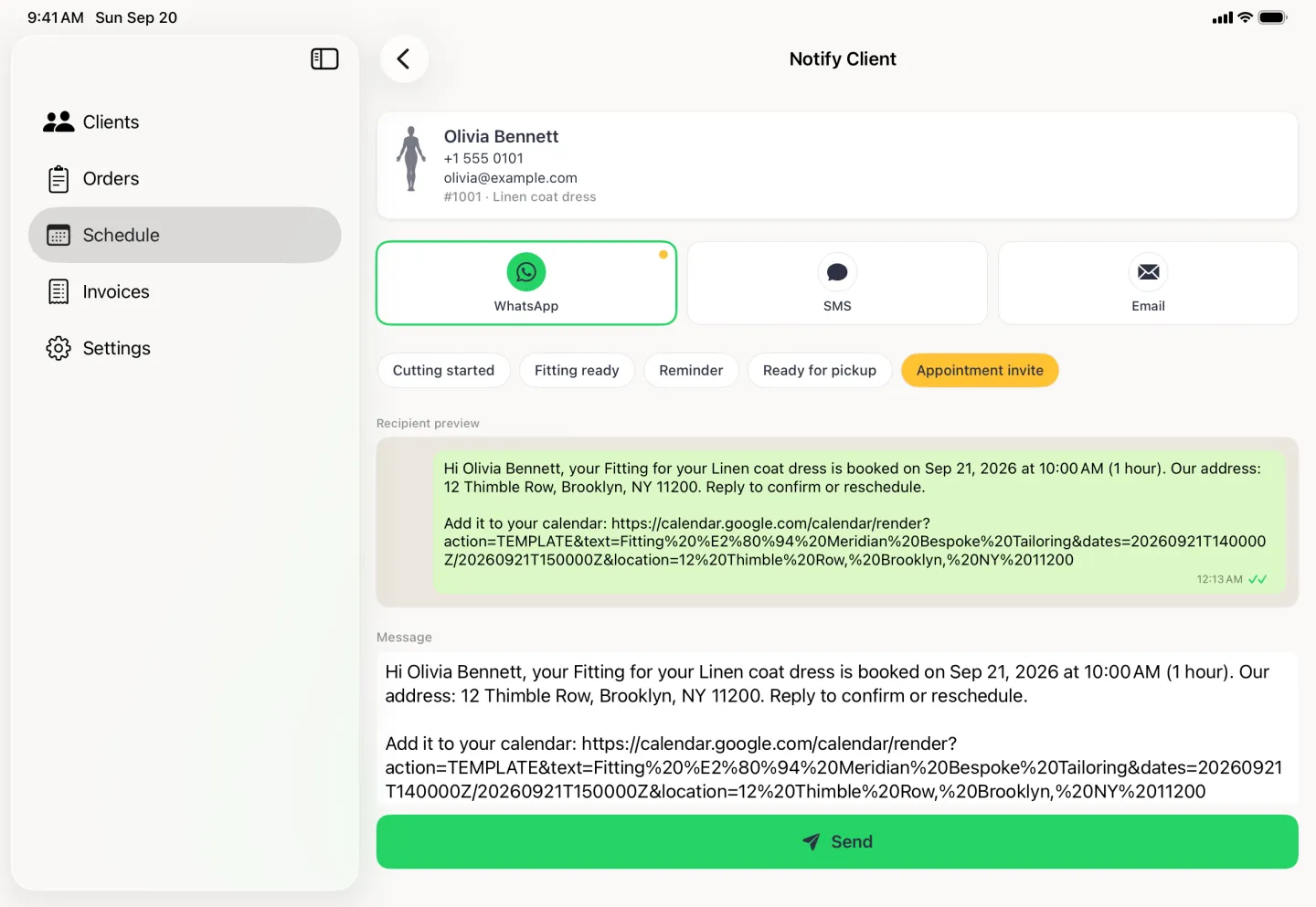Image resolution: width=1316 pixels, height=907 pixels.
Task: Click the read-receipt double checkmark
Action: 1258,579
